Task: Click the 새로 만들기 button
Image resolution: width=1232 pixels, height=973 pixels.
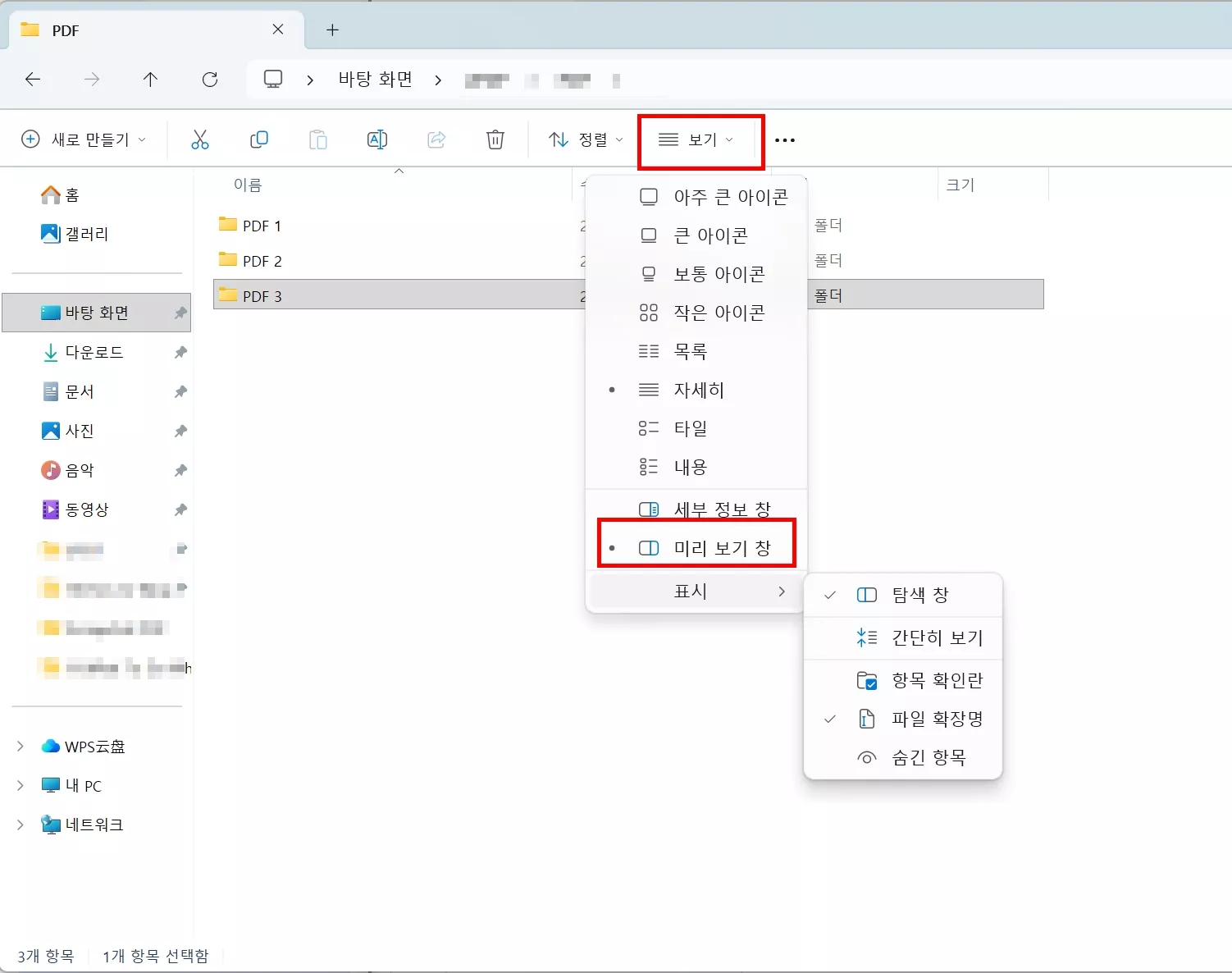Action: [84, 139]
